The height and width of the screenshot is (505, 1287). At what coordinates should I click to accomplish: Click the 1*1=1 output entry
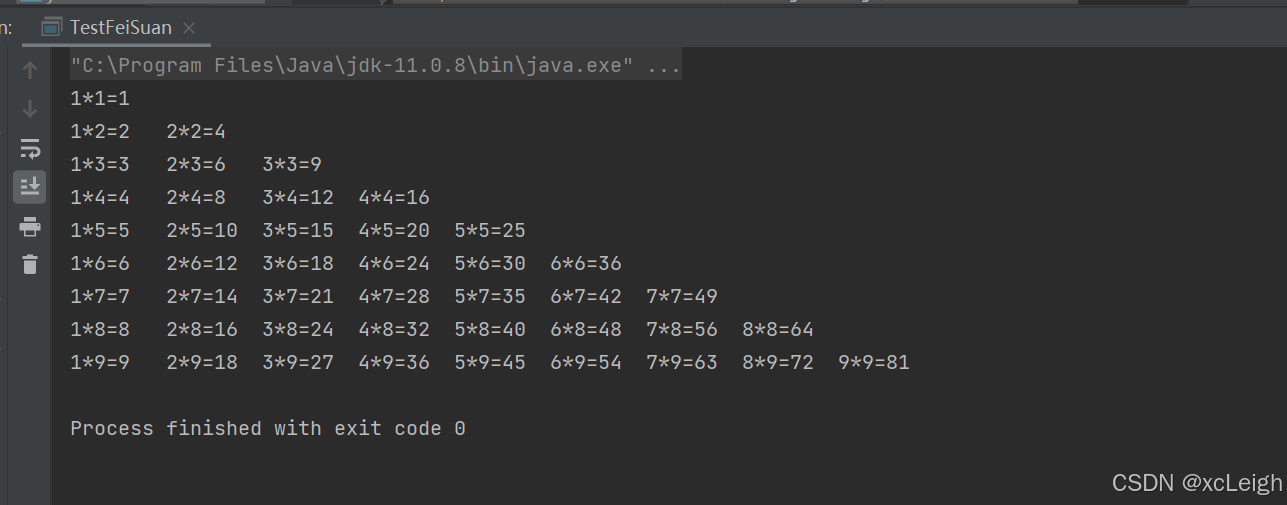(x=100, y=99)
